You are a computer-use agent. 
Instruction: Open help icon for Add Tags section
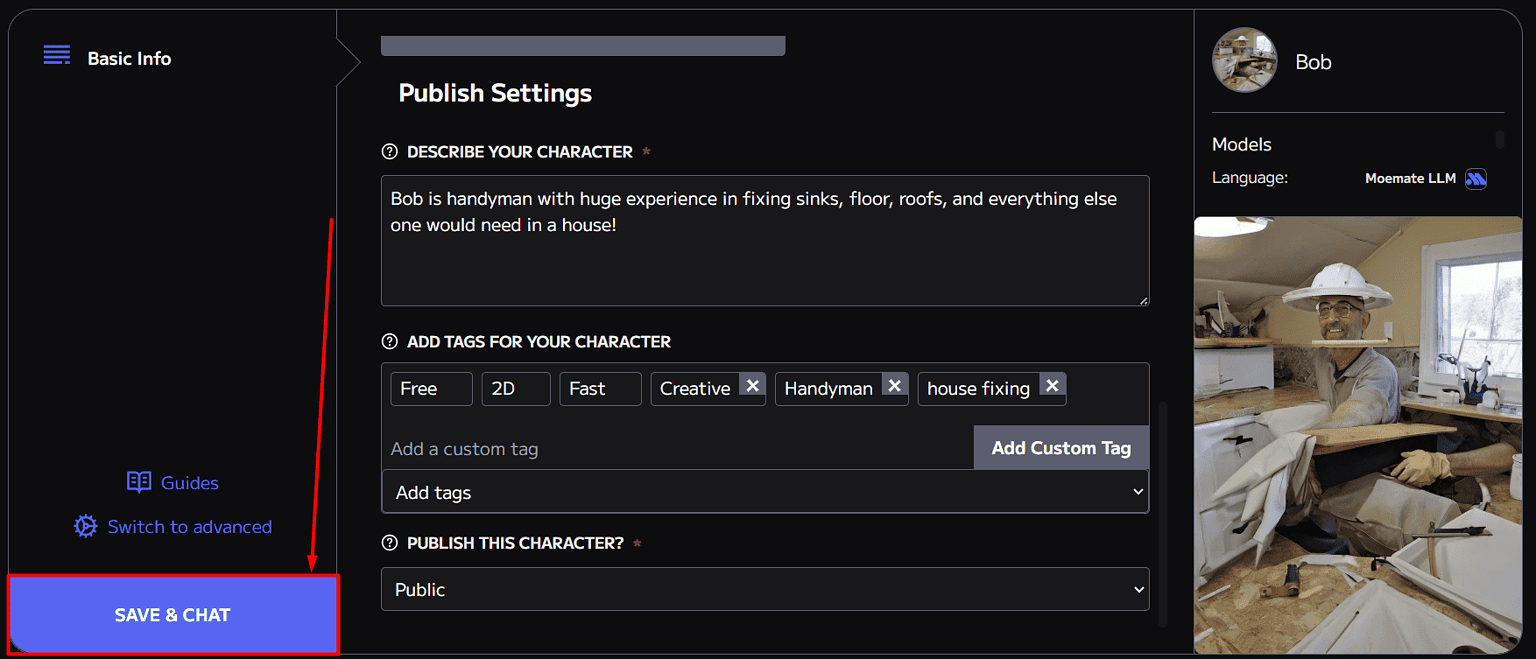click(389, 341)
